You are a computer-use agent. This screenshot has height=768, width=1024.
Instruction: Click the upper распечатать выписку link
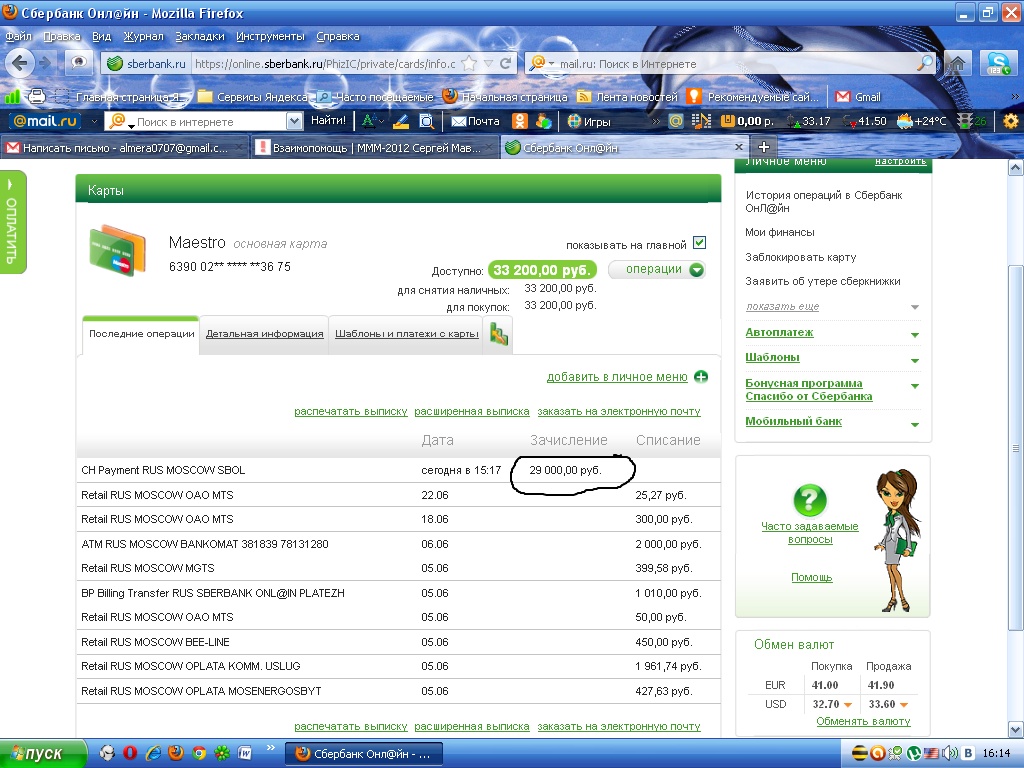click(351, 411)
